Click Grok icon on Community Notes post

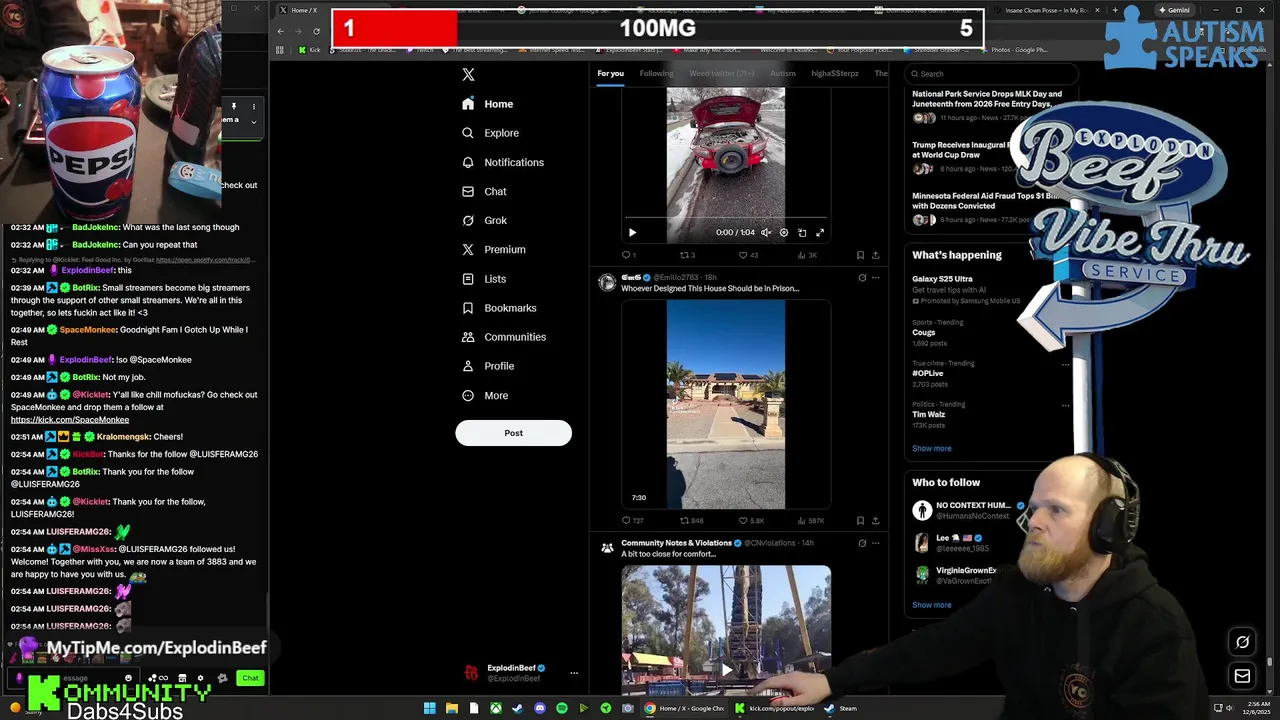862,543
